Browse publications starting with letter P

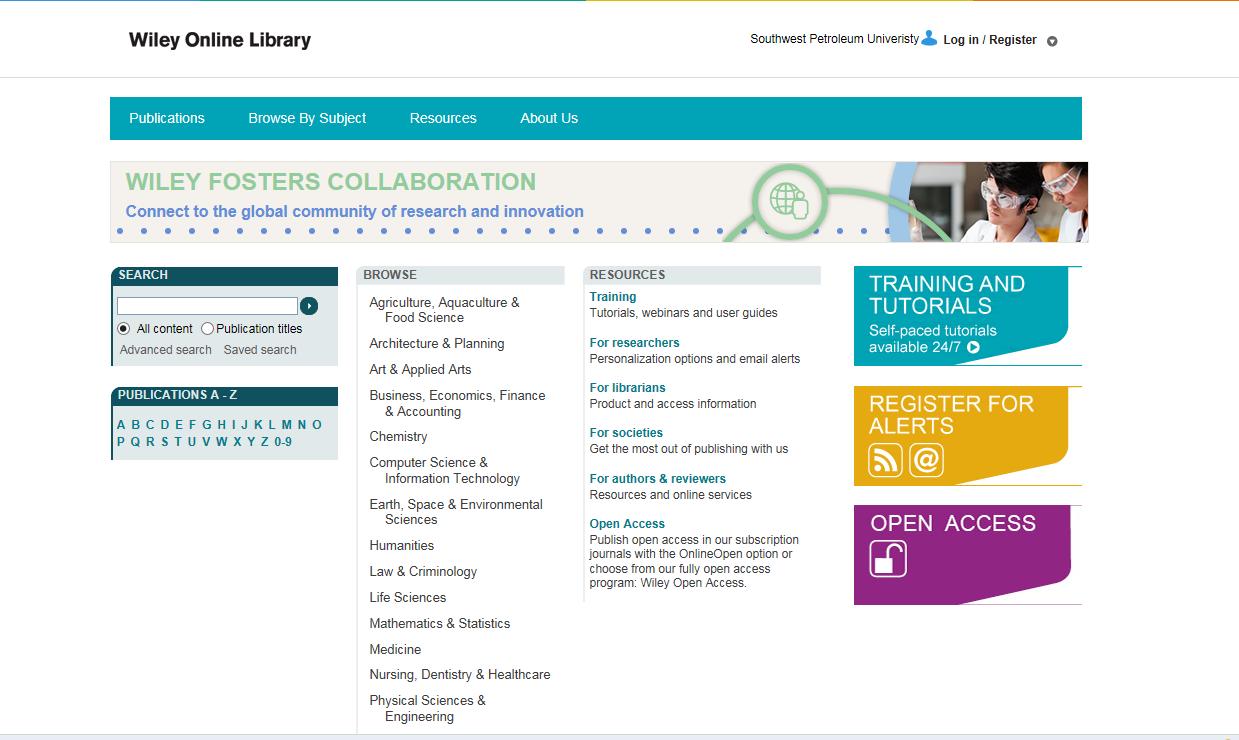tap(121, 441)
